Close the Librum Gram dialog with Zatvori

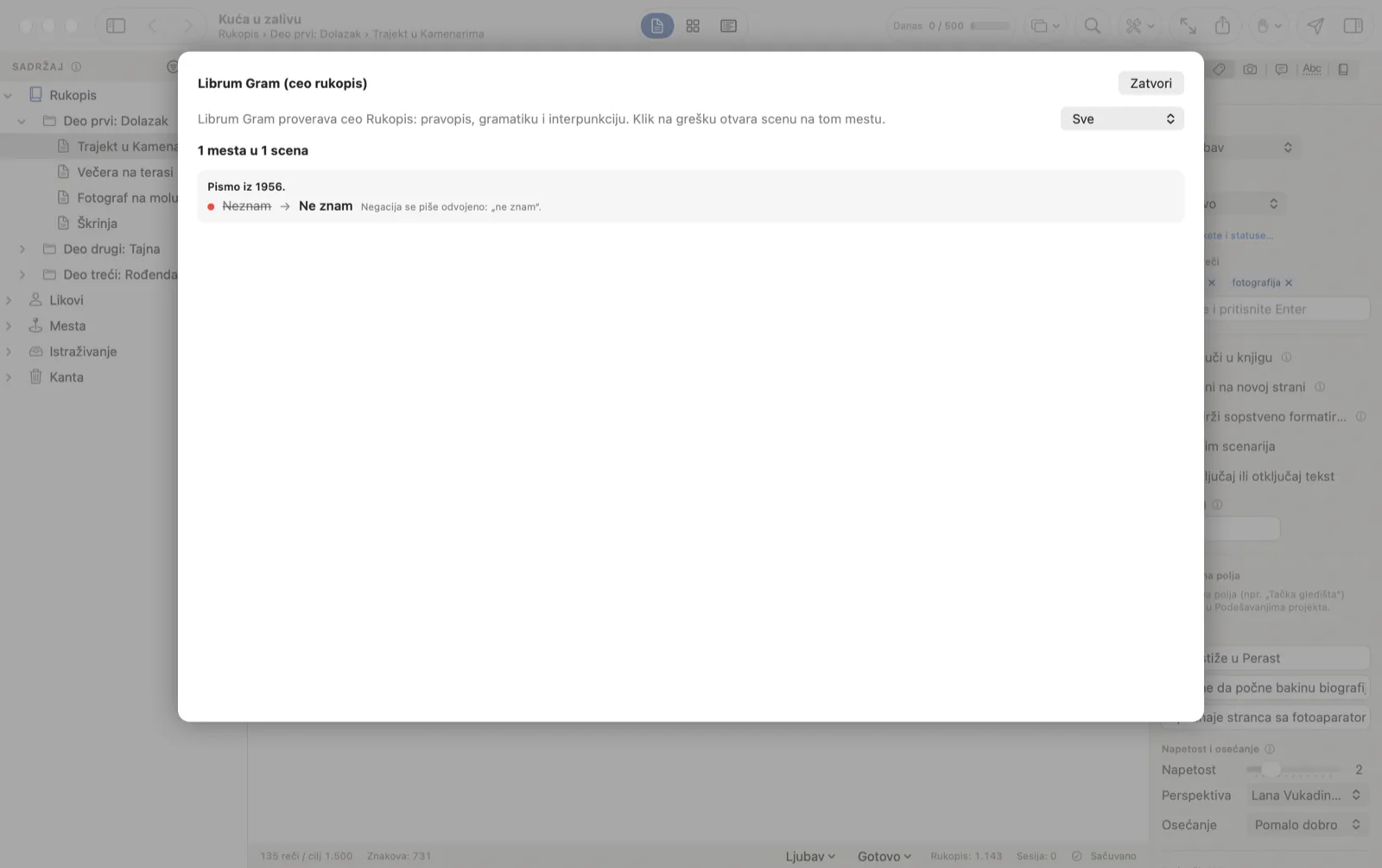pyautogui.click(x=1151, y=83)
